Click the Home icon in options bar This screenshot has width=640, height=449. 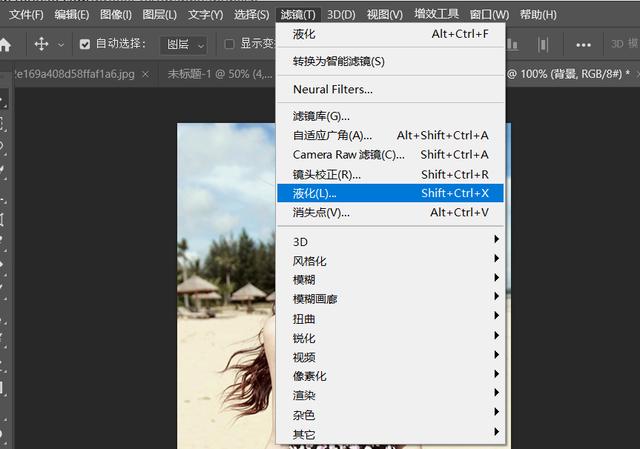tap(5, 44)
